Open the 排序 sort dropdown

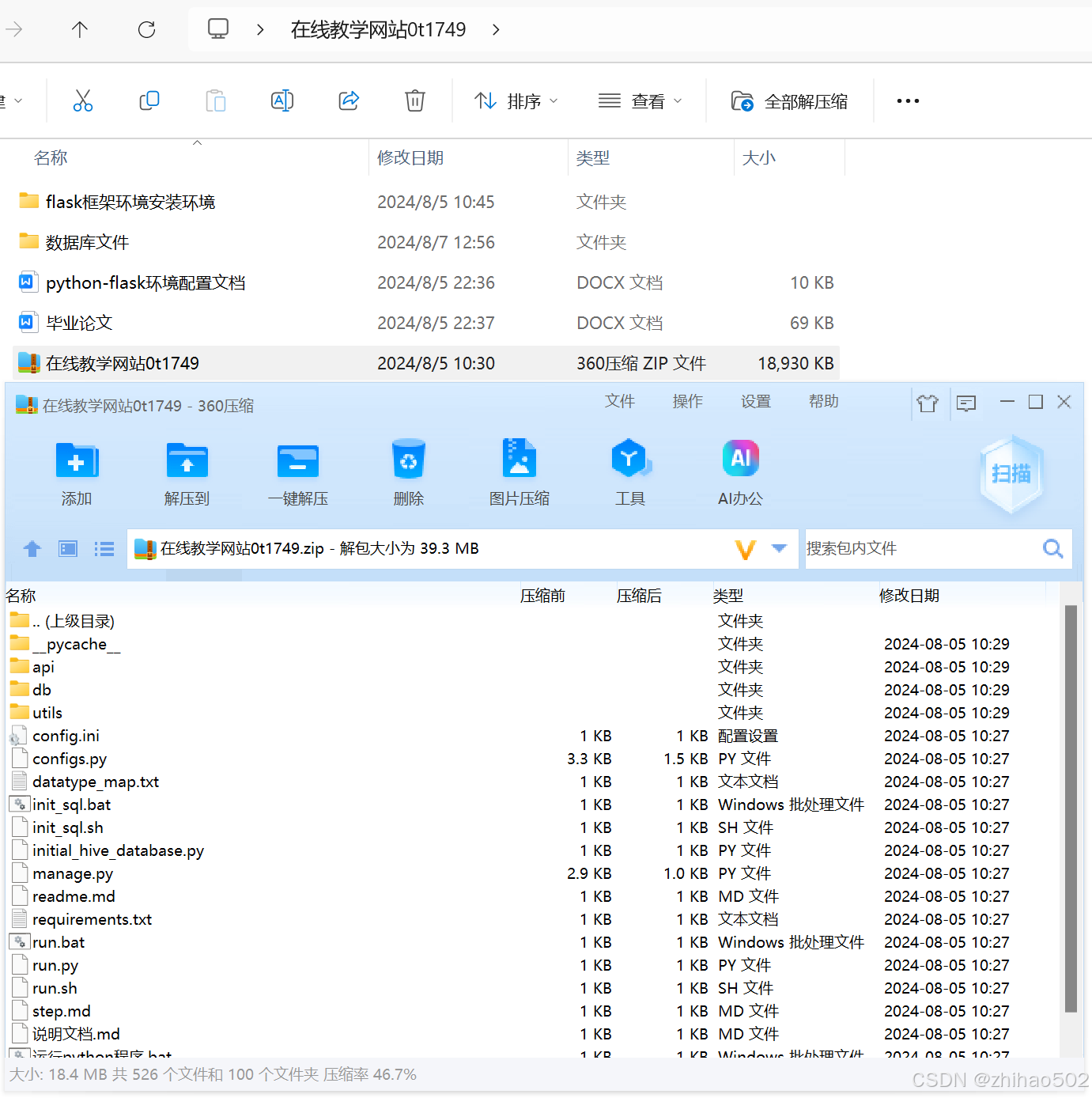point(516,100)
